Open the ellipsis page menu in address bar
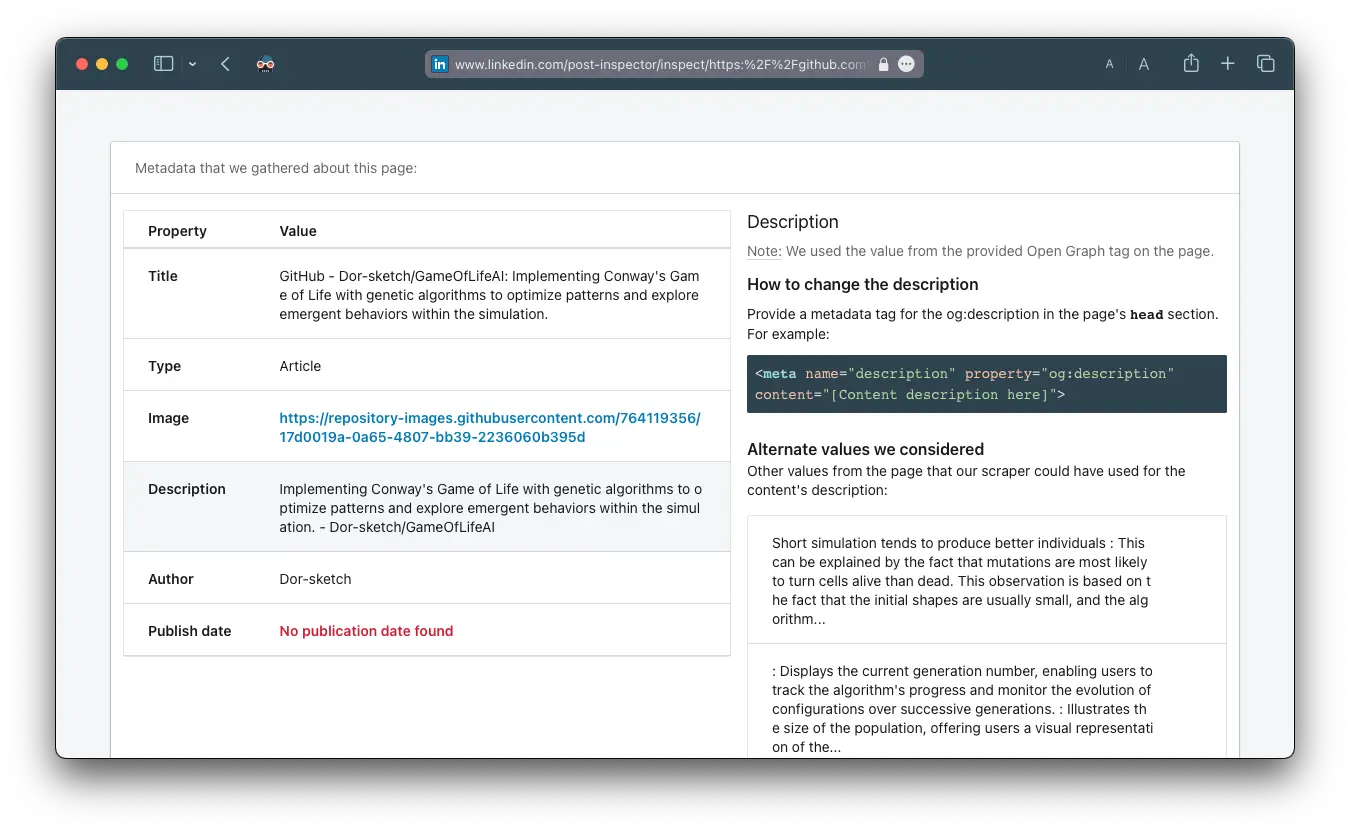1350x832 pixels. [906, 64]
